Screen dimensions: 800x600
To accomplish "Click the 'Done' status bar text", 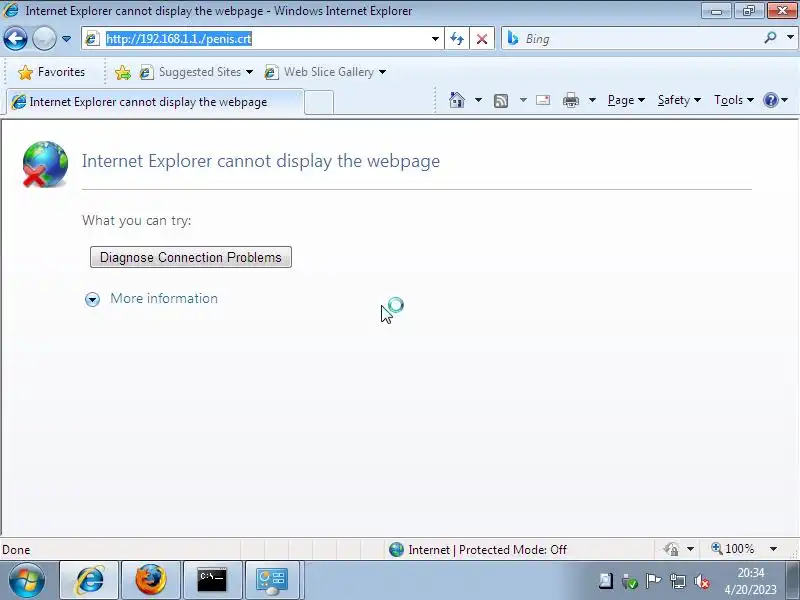I will pyautogui.click(x=16, y=550).
